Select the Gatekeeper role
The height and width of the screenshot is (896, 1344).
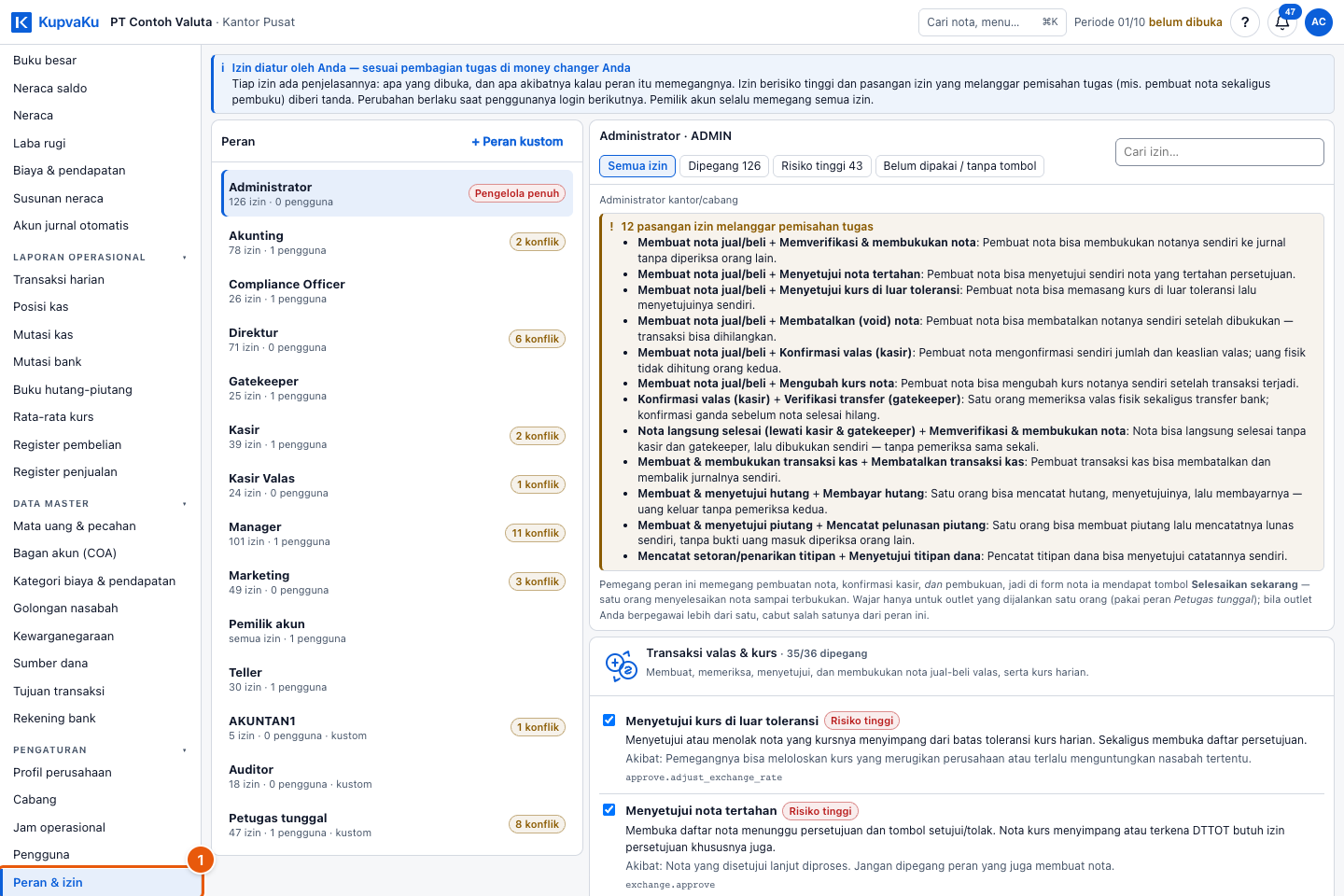coord(398,387)
